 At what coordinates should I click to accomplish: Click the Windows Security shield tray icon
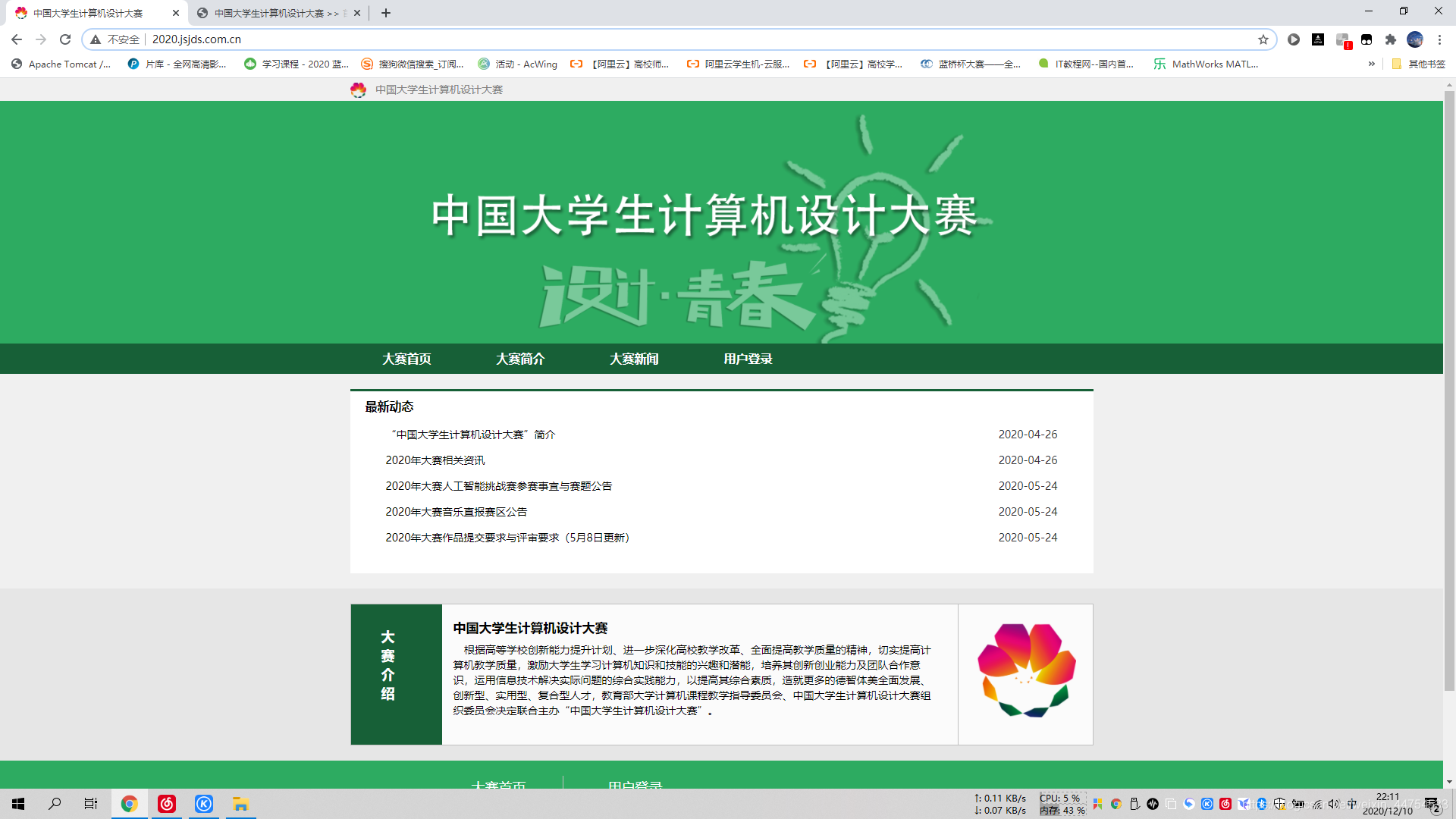(x=1280, y=804)
